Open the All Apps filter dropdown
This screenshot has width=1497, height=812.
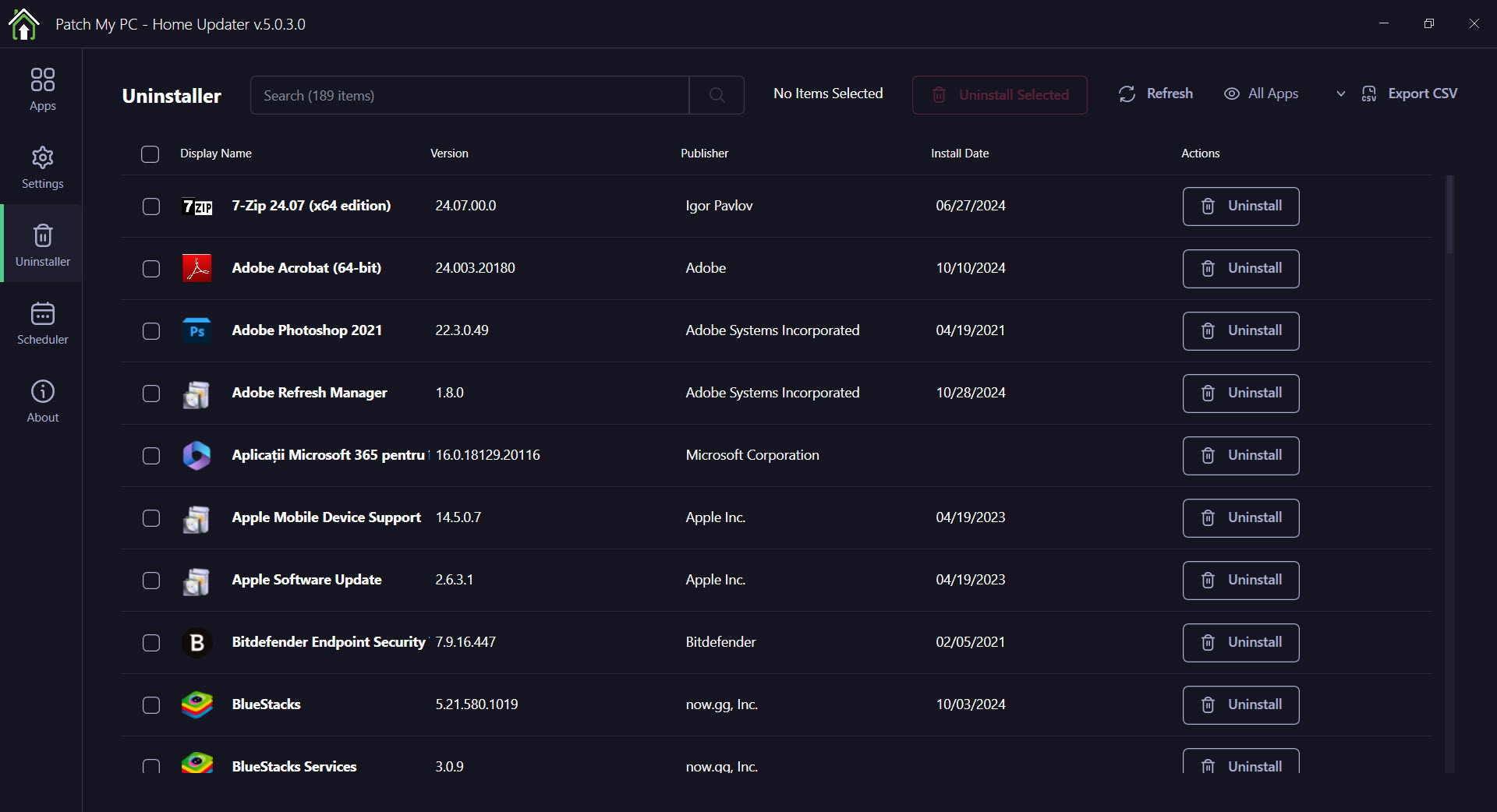tap(1284, 94)
